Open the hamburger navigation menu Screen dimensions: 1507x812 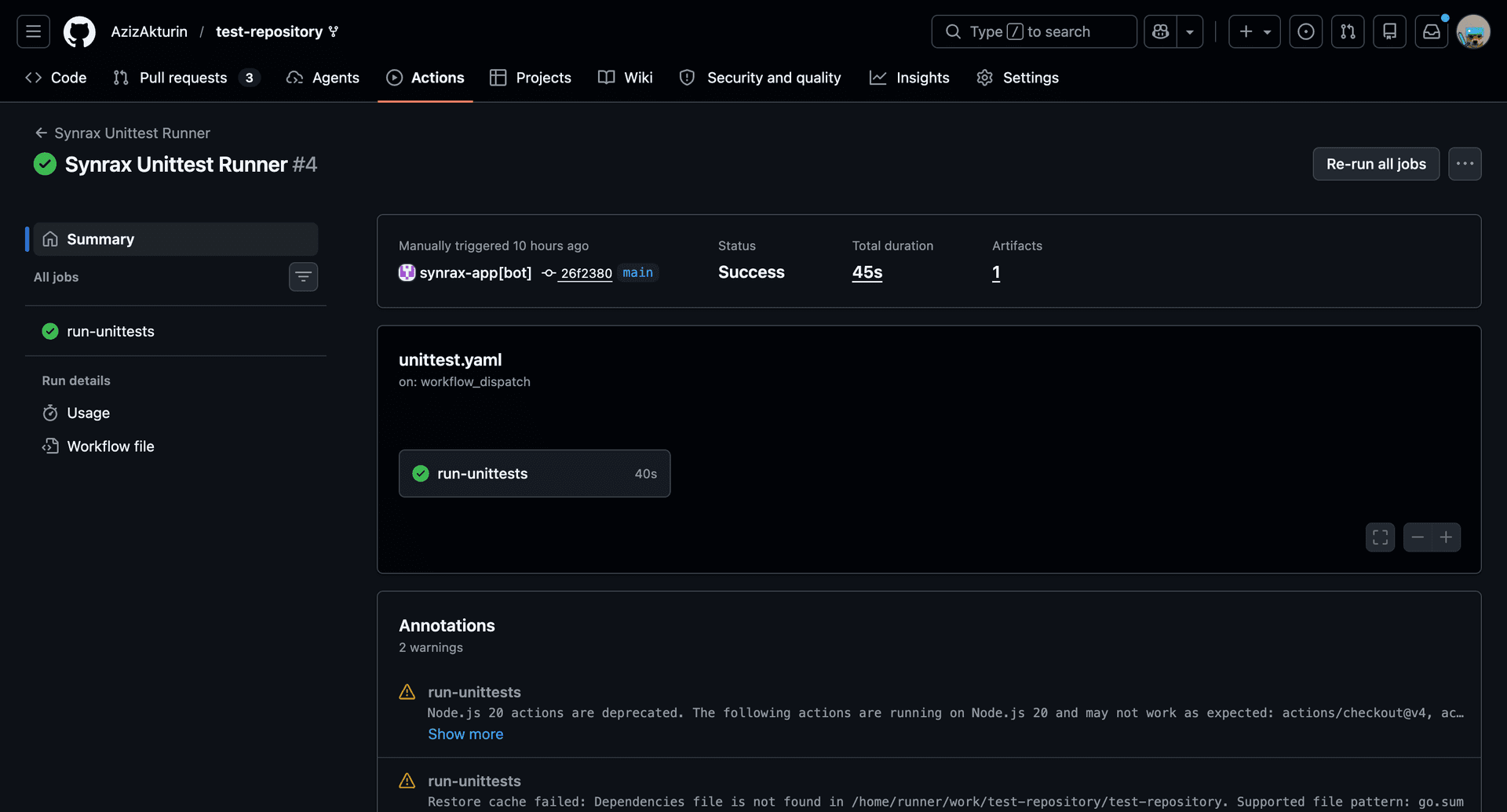point(33,31)
